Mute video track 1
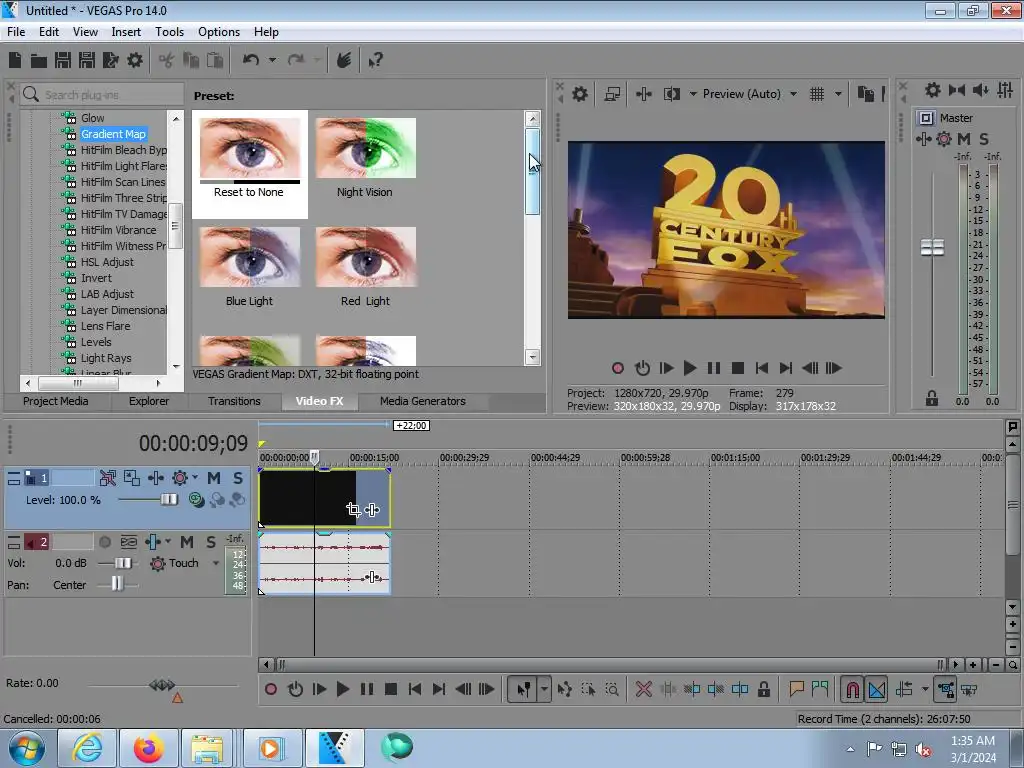Screen dimensions: 1024x768 coord(214,478)
